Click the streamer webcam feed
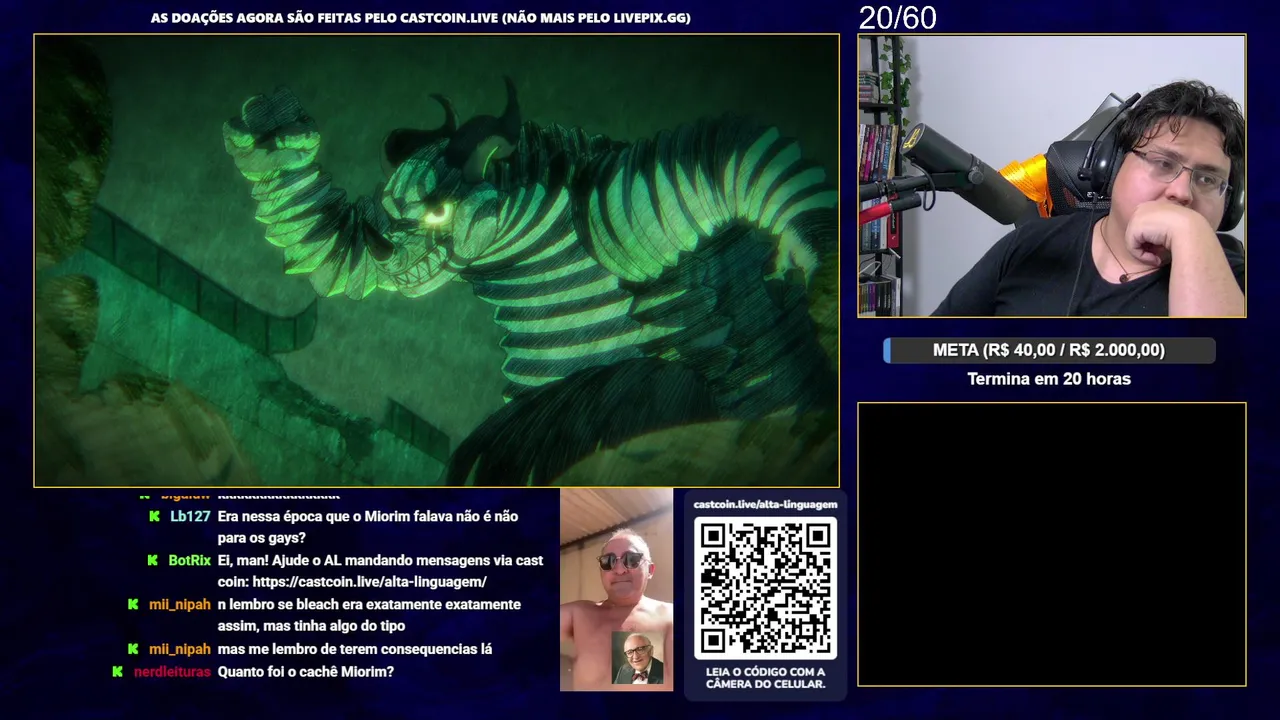1280x720 pixels. (1051, 176)
